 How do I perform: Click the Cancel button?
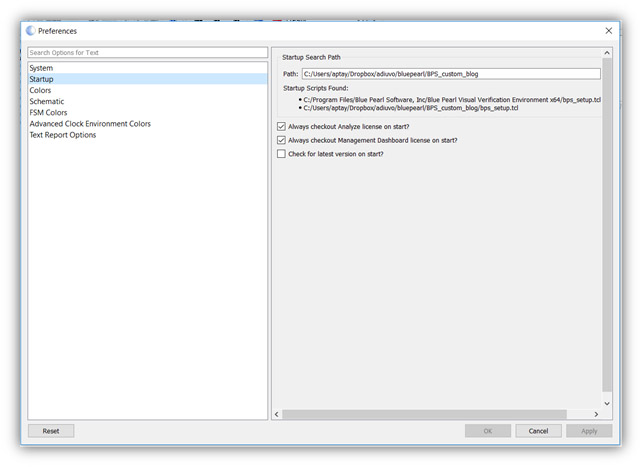pos(538,431)
